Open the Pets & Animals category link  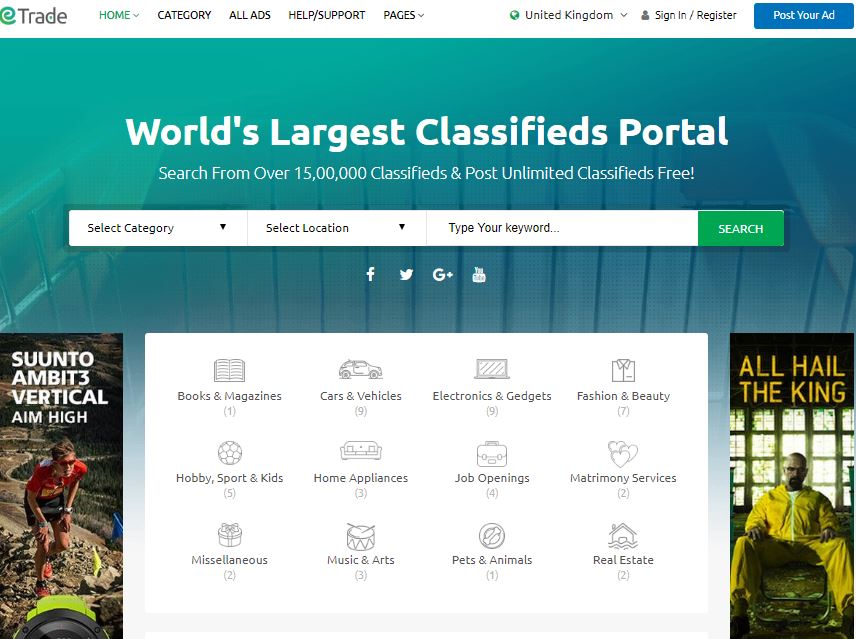coord(492,560)
